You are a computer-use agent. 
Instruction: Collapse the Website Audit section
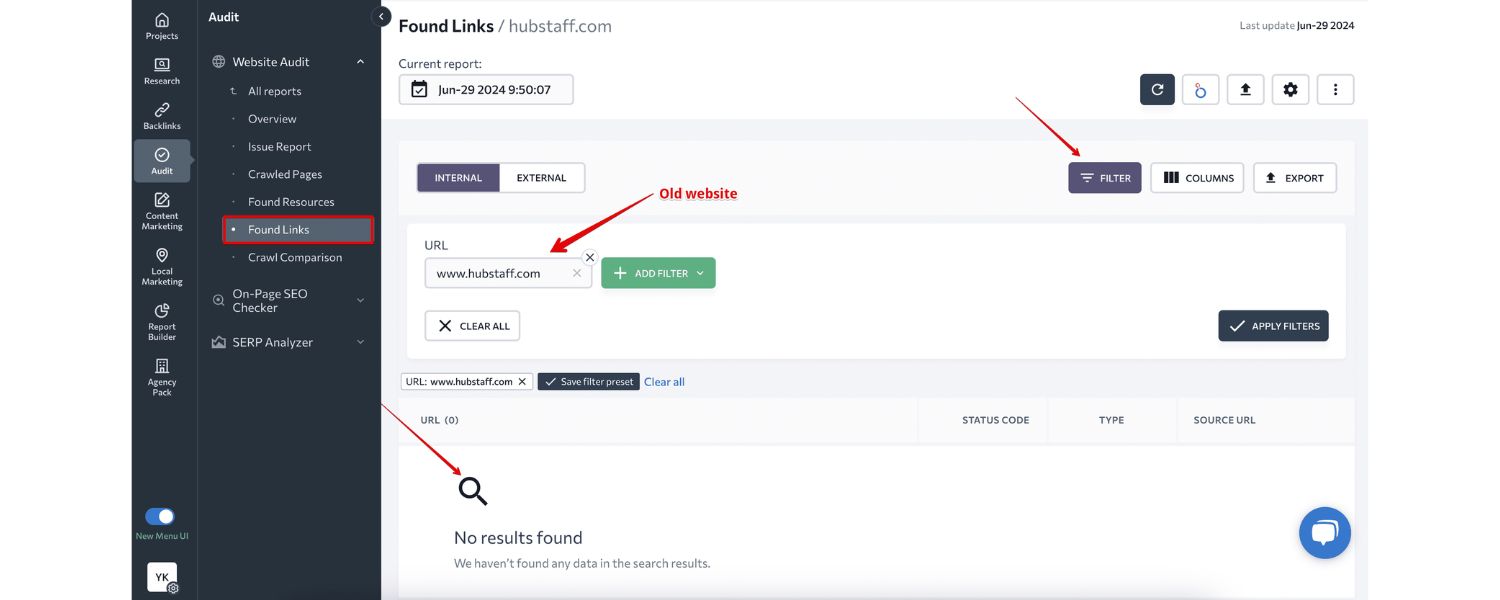point(360,61)
